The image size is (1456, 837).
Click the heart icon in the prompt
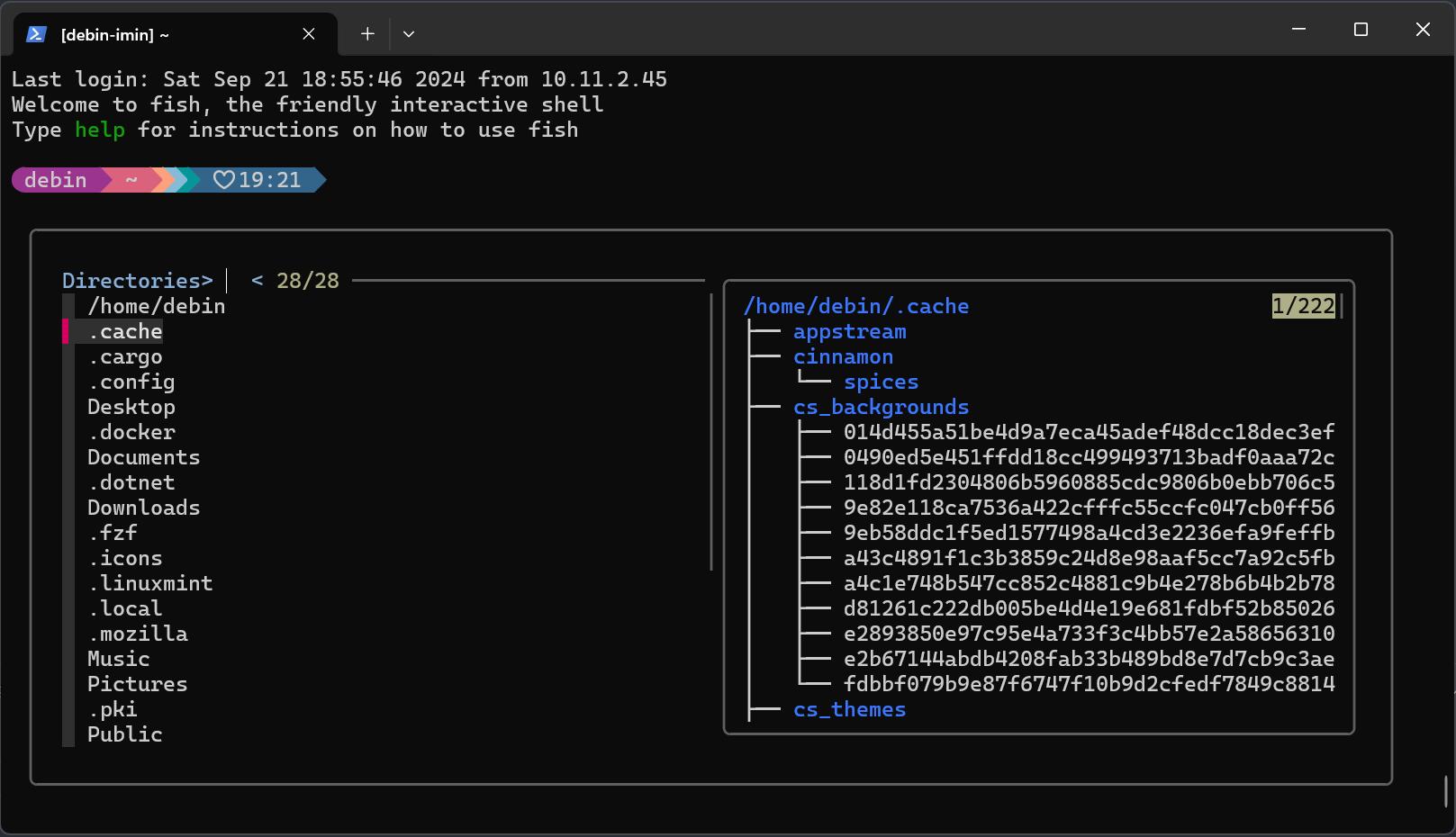(x=223, y=180)
